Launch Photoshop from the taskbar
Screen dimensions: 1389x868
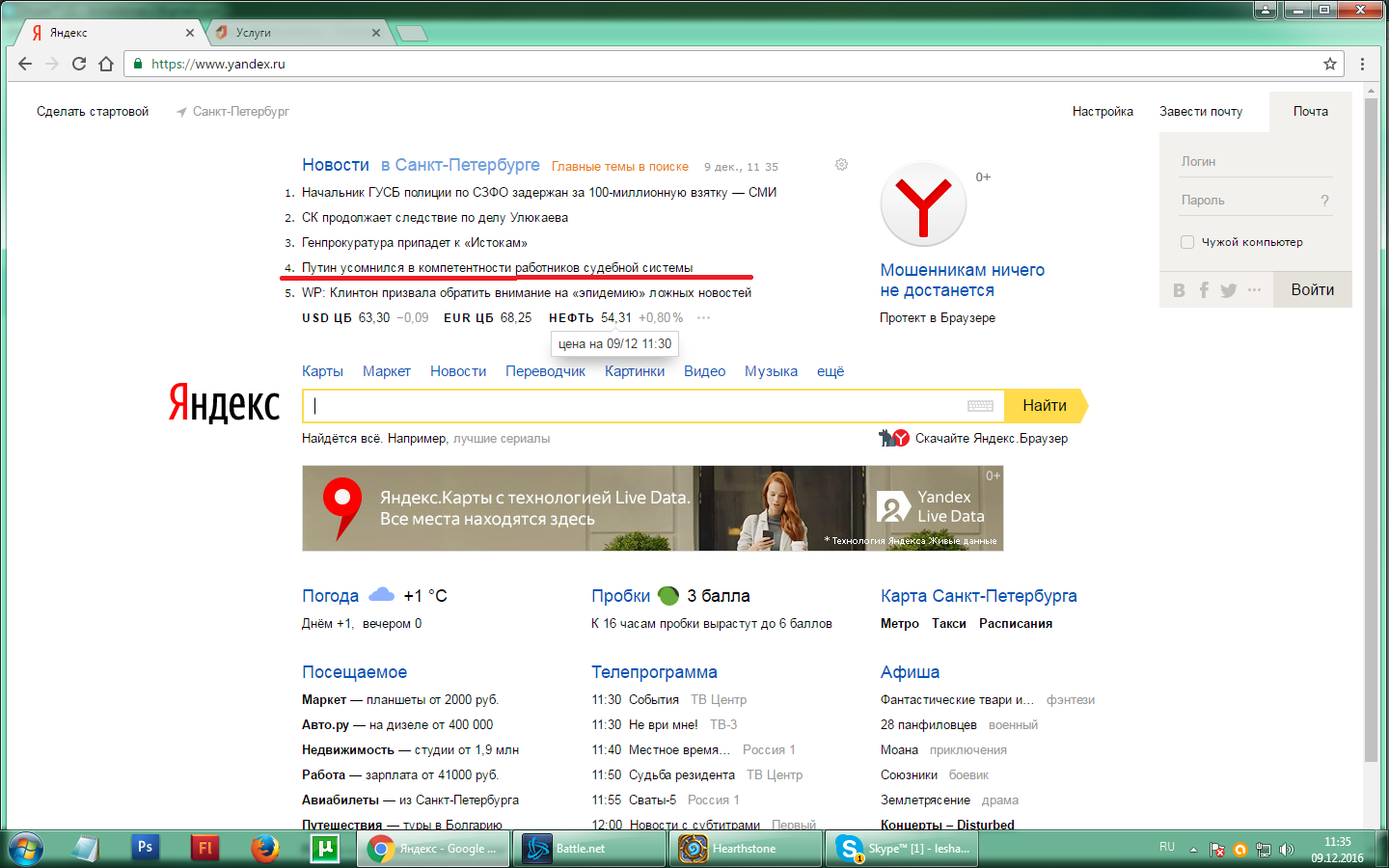(x=145, y=848)
